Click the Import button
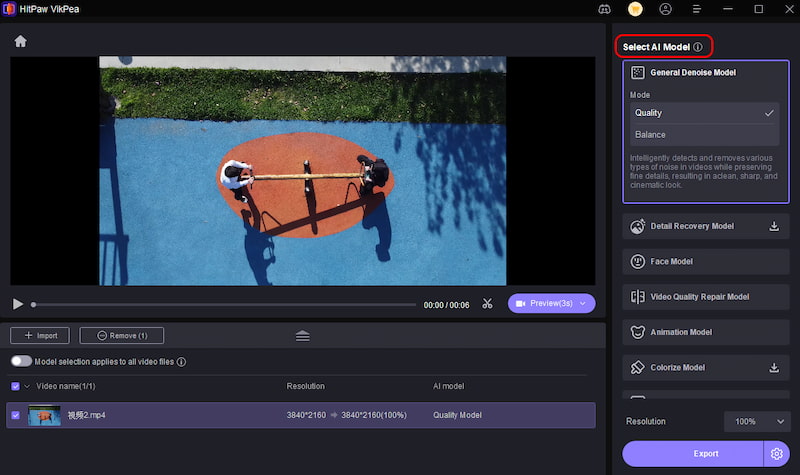 pos(40,336)
